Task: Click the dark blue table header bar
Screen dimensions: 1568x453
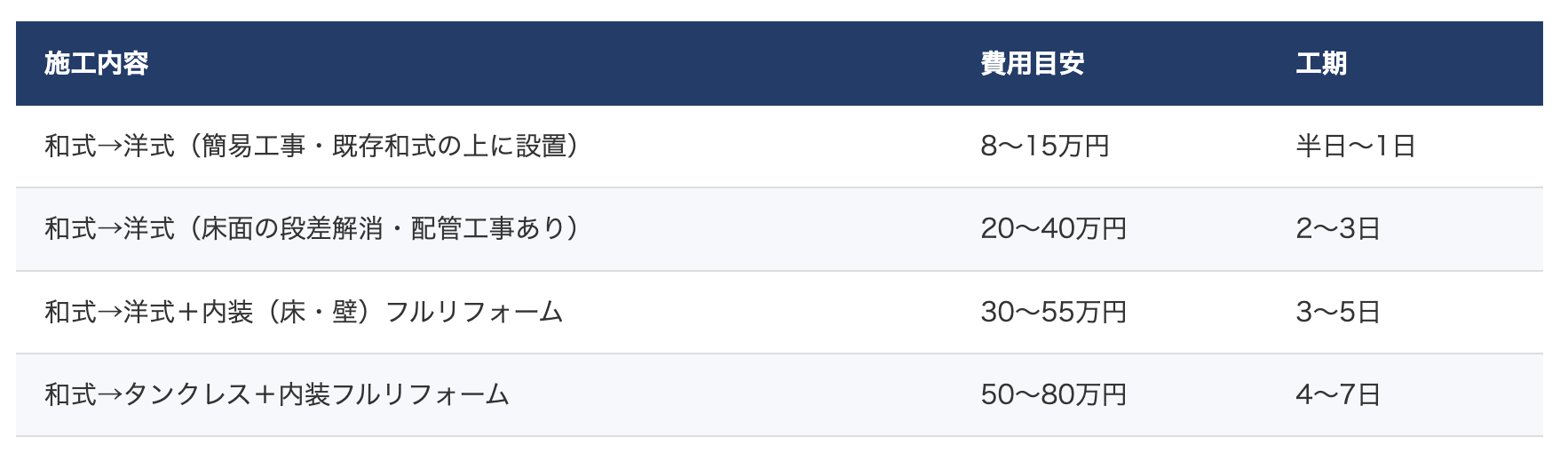Action: (622, 64)
